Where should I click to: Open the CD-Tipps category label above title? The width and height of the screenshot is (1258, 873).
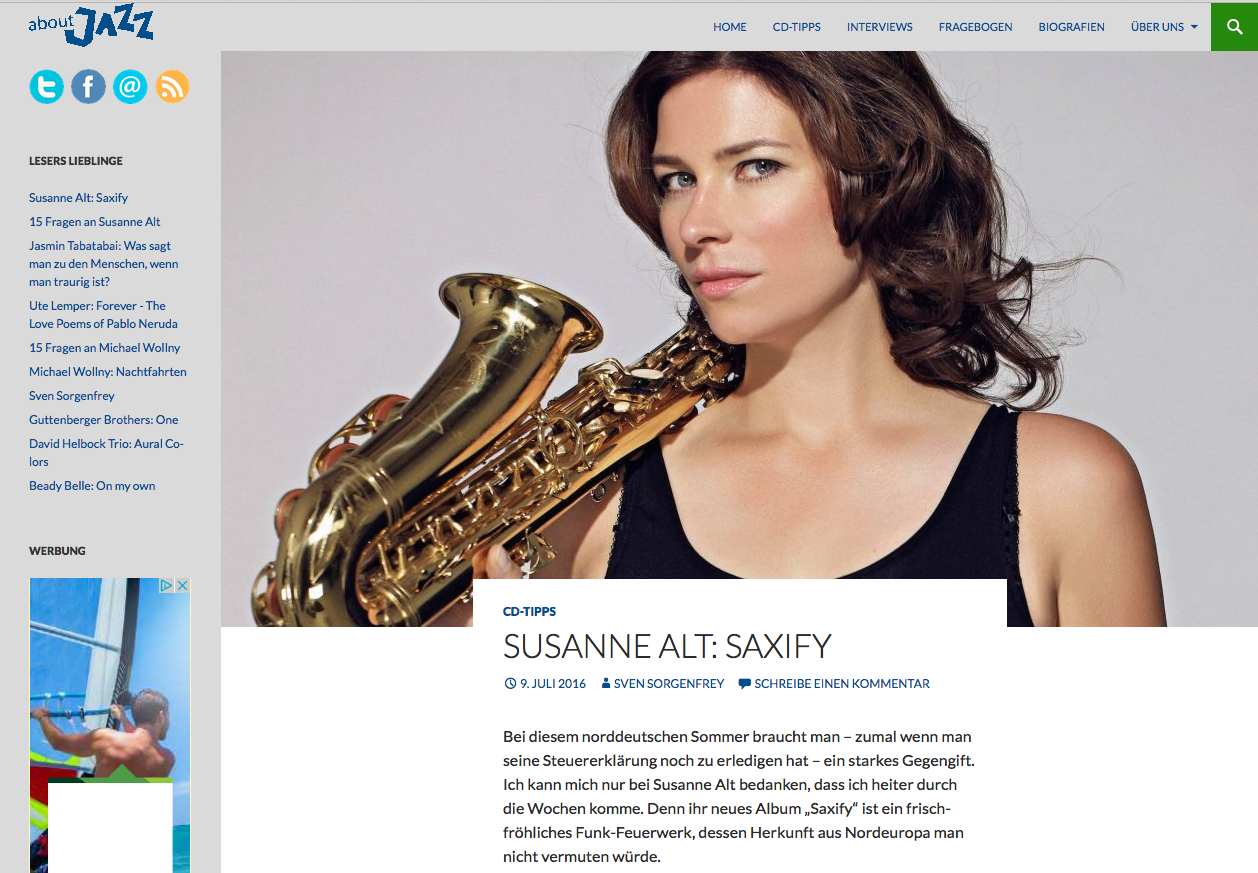[530, 611]
